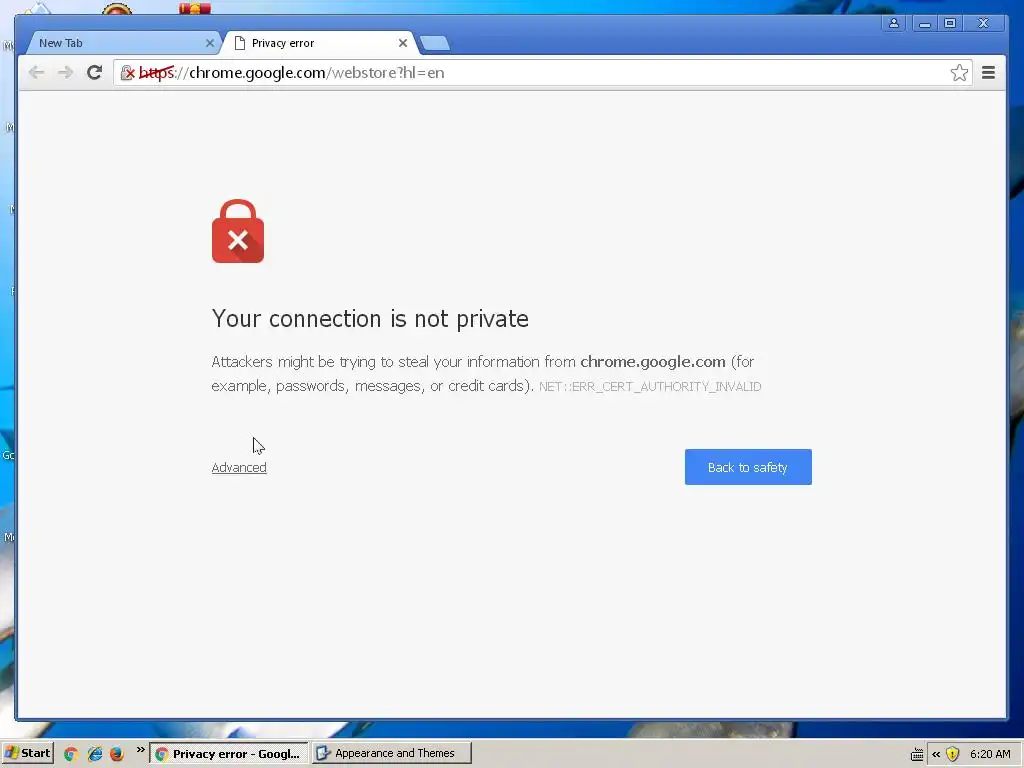
Task: Bookmark this page with the star
Action: coord(959,72)
